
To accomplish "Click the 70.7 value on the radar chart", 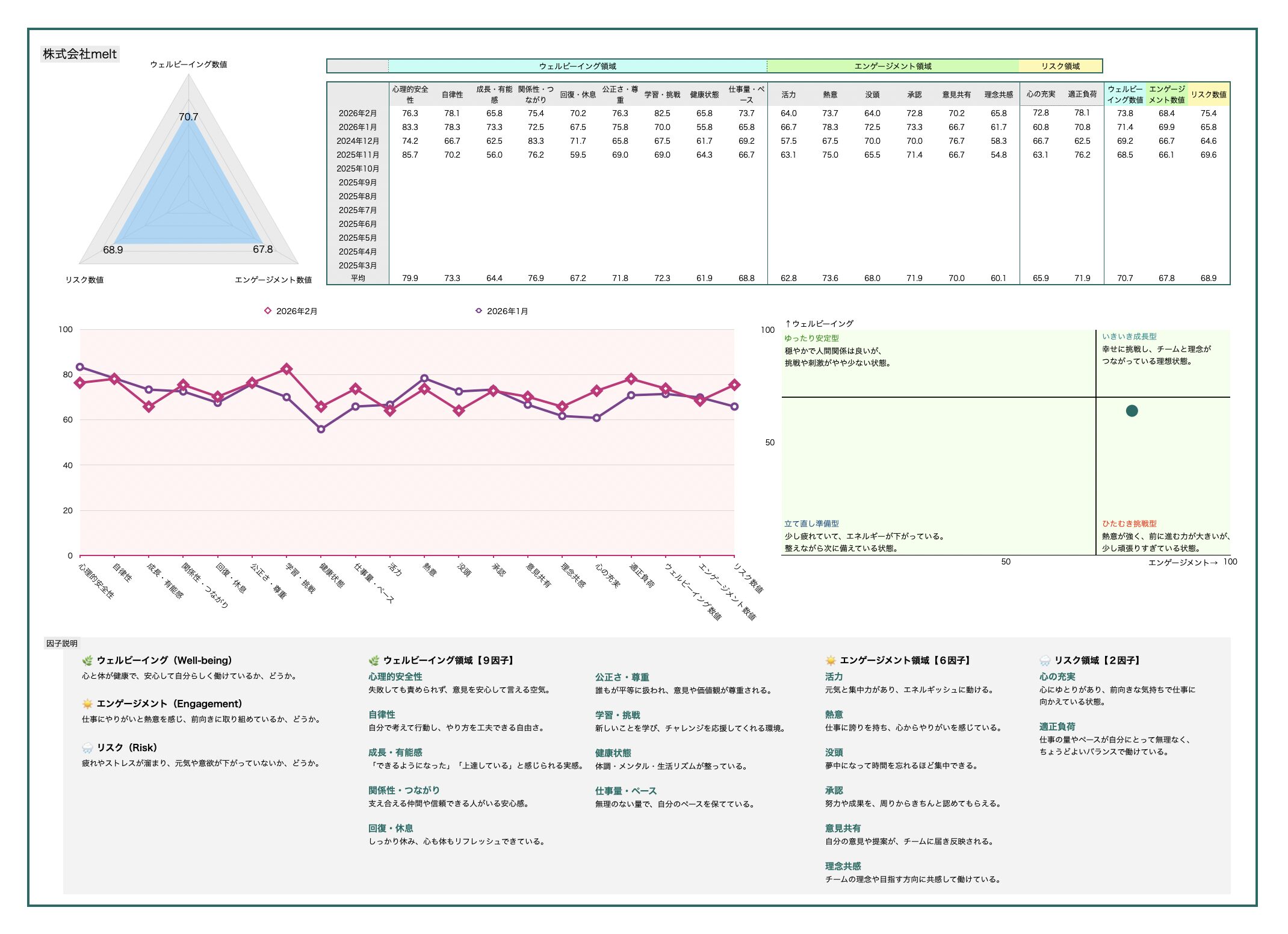I will [x=188, y=117].
